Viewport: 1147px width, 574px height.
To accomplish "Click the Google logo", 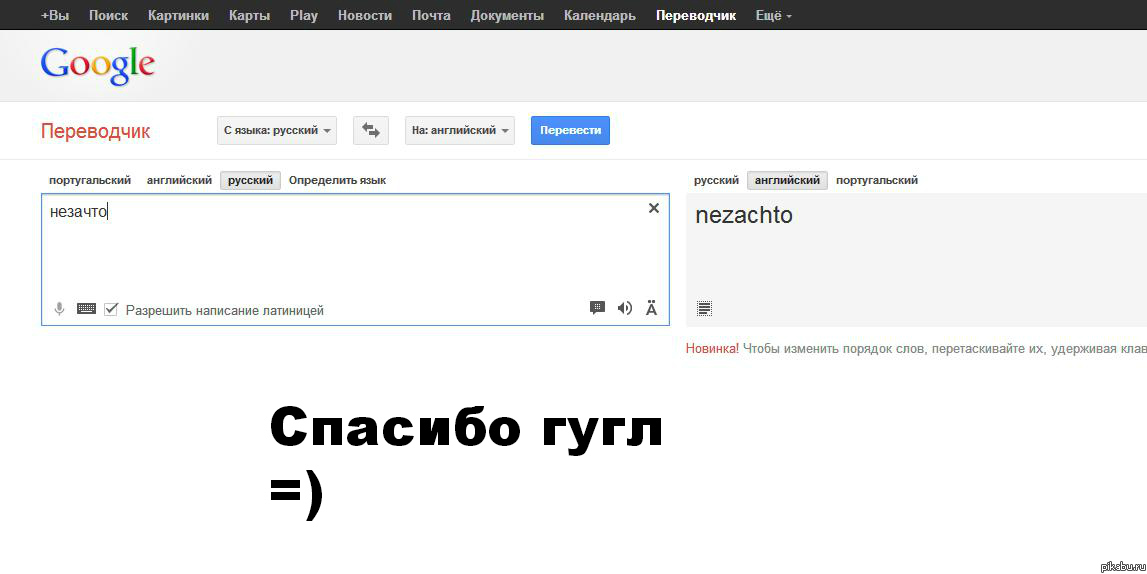I will pos(98,65).
